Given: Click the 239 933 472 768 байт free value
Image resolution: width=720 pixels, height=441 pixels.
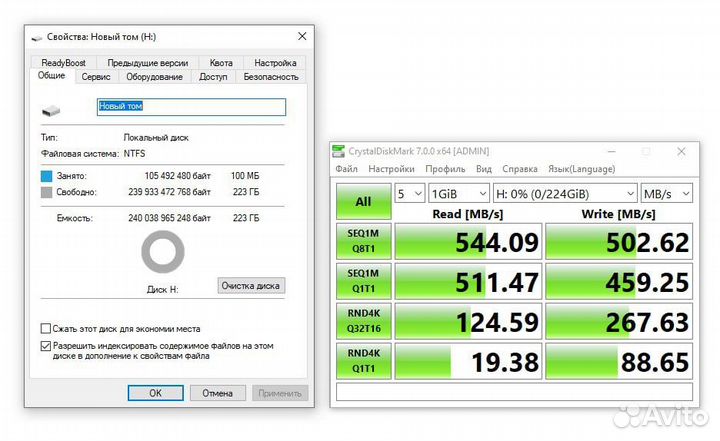Looking at the screenshot, I should (x=169, y=192).
